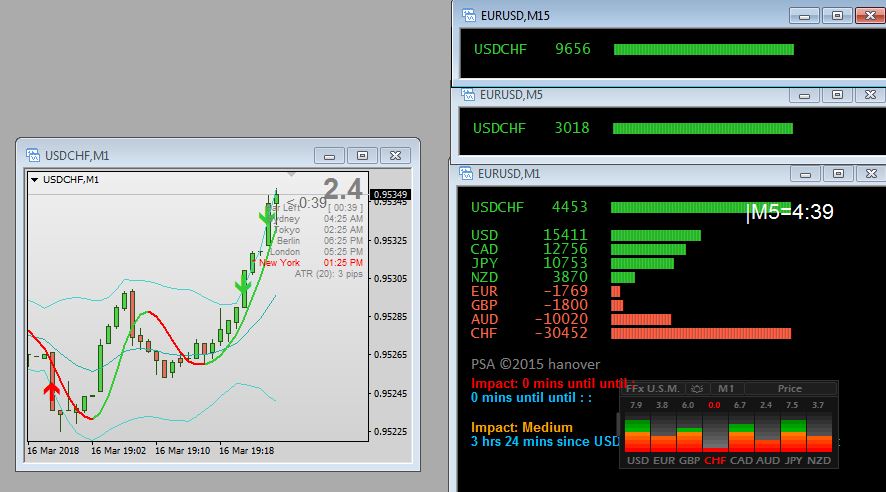The width and height of the screenshot is (886, 492).
Task: Close the EURUSD,M15 window
Action: click(x=871, y=16)
